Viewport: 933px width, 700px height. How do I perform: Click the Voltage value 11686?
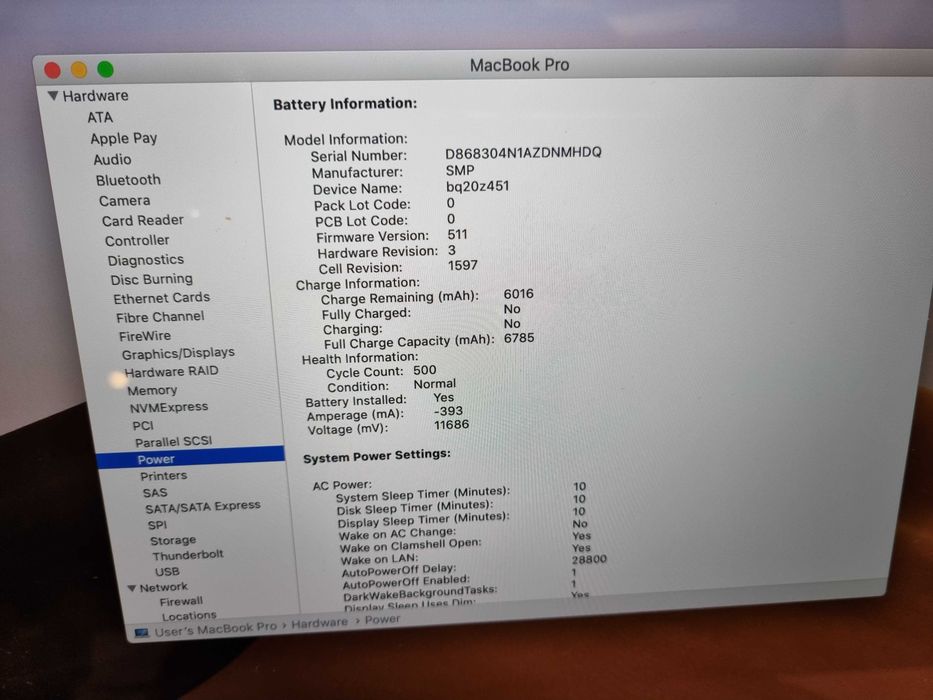point(451,425)
